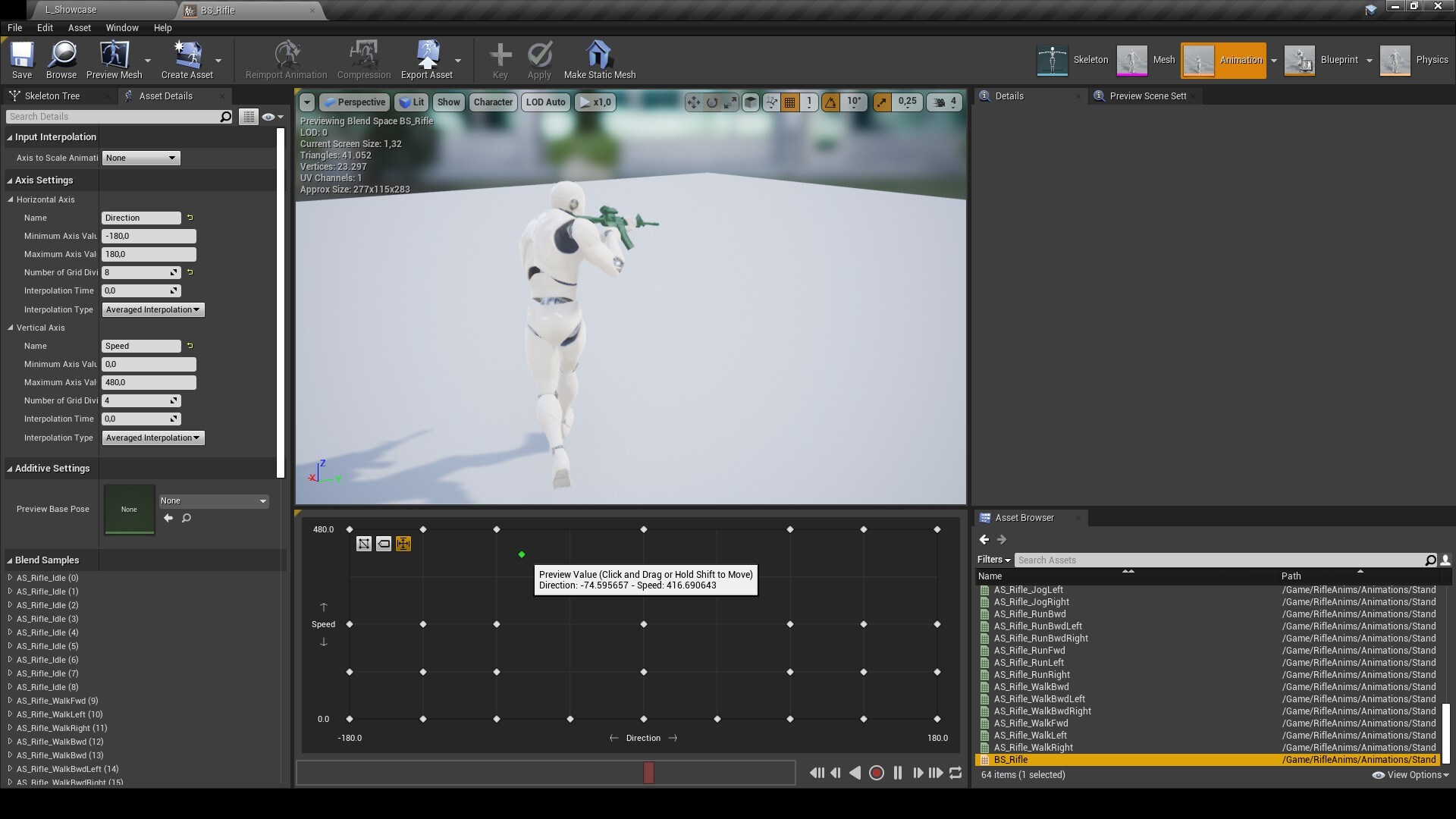The width and height of the screenshot is (1456, 819).
Task: Select AS_Rifle_RunFwd in the Asset Browser
Action: [x=1031, y=650]
